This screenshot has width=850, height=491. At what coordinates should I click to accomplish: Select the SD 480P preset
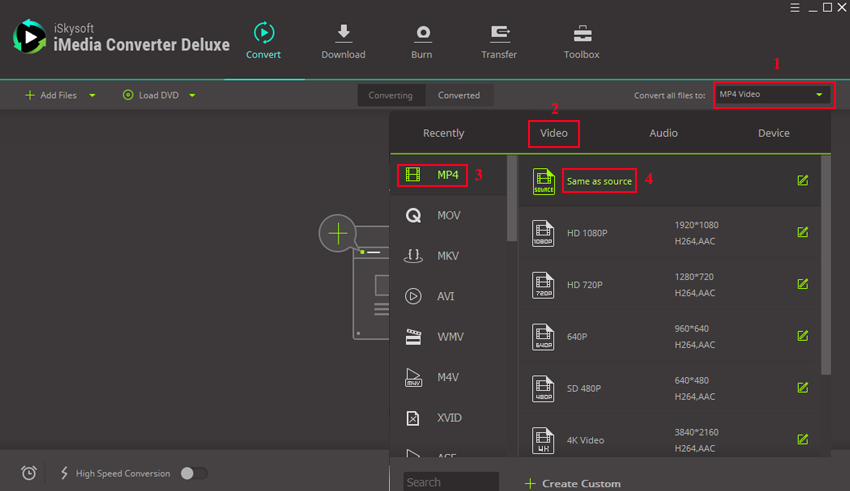coord(669,389)
